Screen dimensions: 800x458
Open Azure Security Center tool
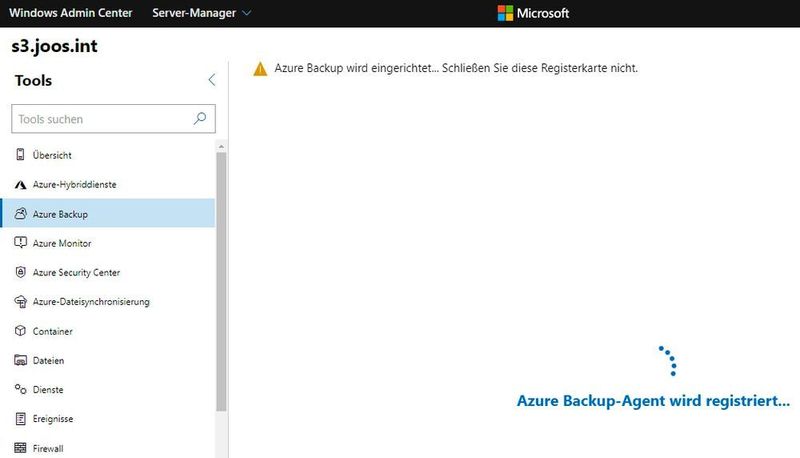click(108, 272)
